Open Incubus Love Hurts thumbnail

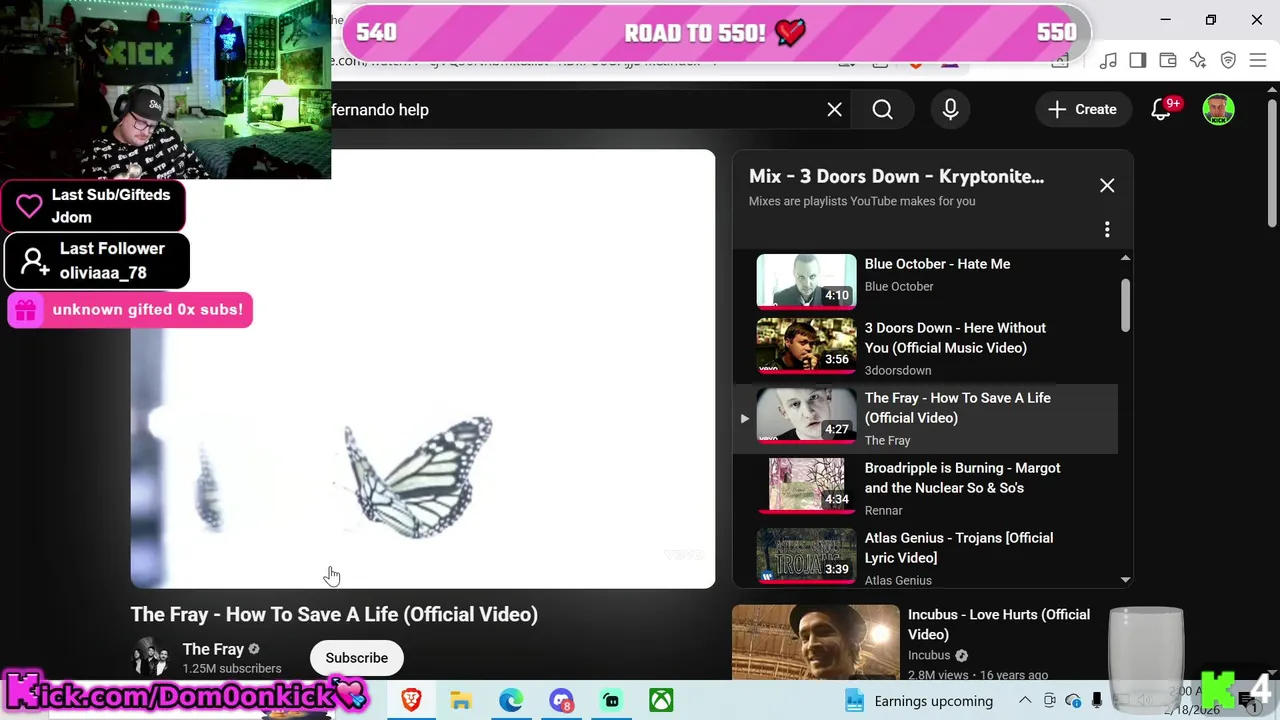click(816, 642)
